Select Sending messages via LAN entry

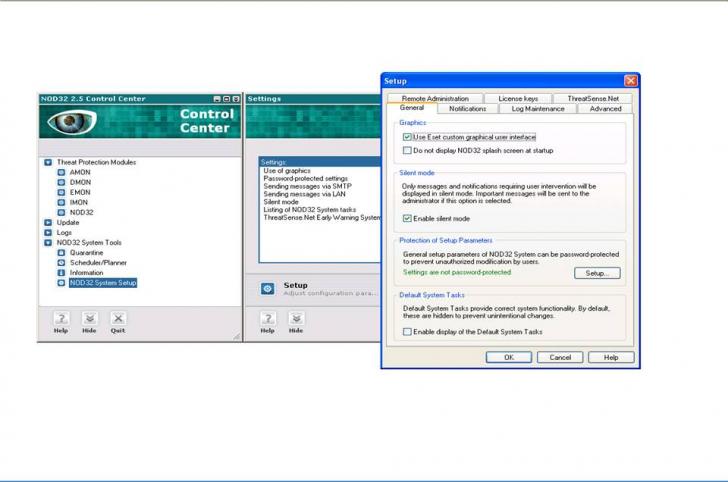305,194
